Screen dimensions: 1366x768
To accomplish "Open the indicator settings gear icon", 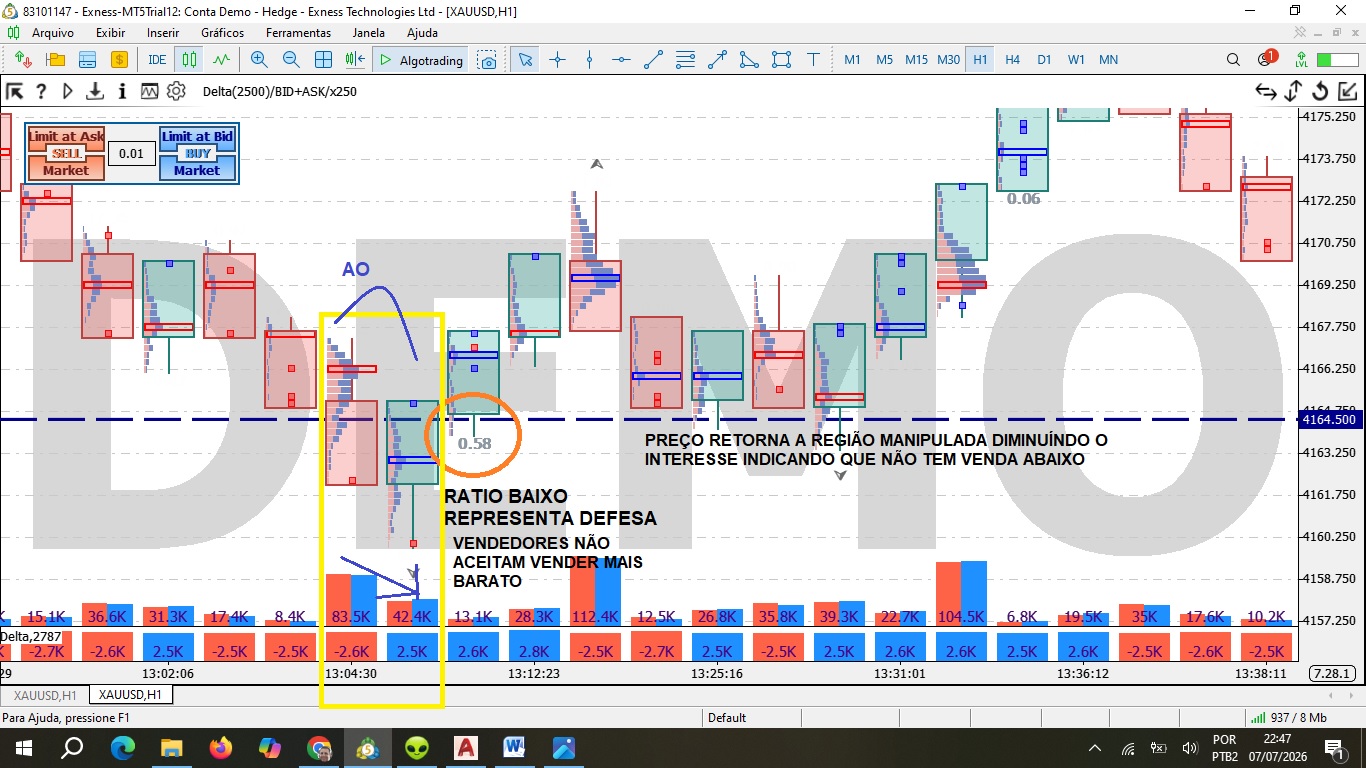I will click(x=176, y=91).
